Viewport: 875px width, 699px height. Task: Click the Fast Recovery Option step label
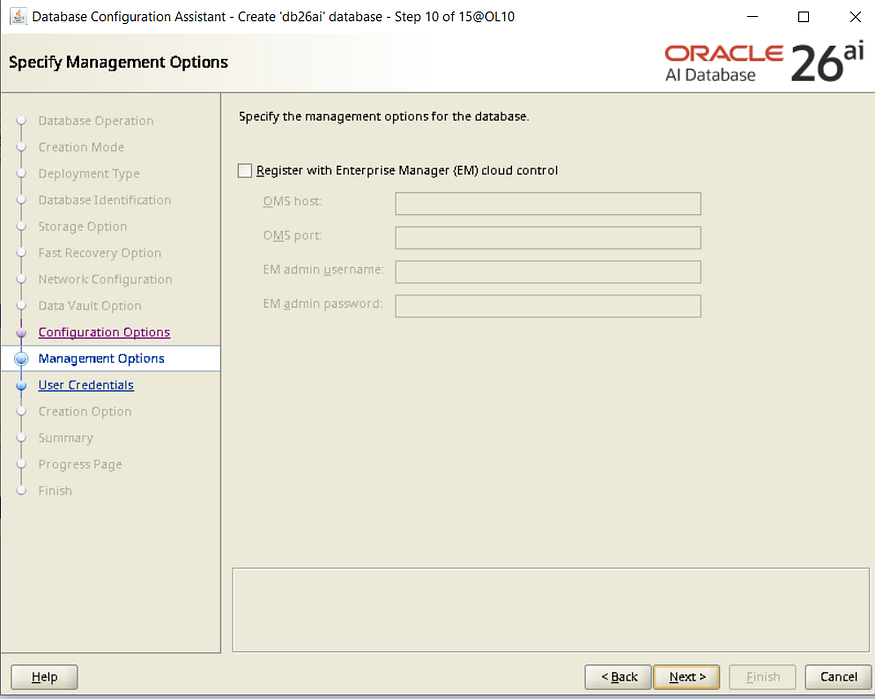click(99, 253)
